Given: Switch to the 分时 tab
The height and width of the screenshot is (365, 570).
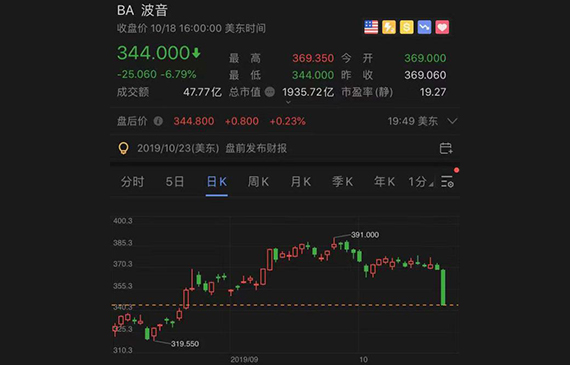Looking at the screenshot, I should 132,181.
